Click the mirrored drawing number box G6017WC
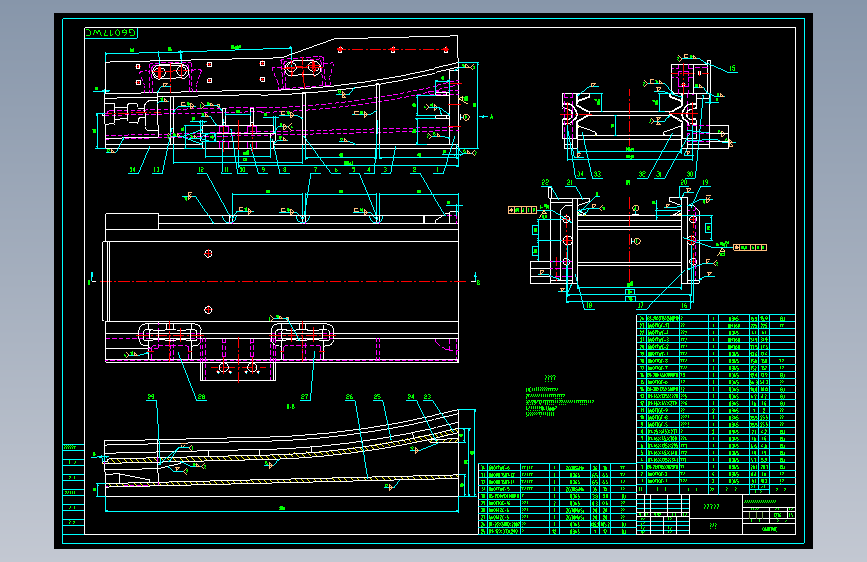The image size is (867, 562). pyautogui.click(x=111, y=33)
